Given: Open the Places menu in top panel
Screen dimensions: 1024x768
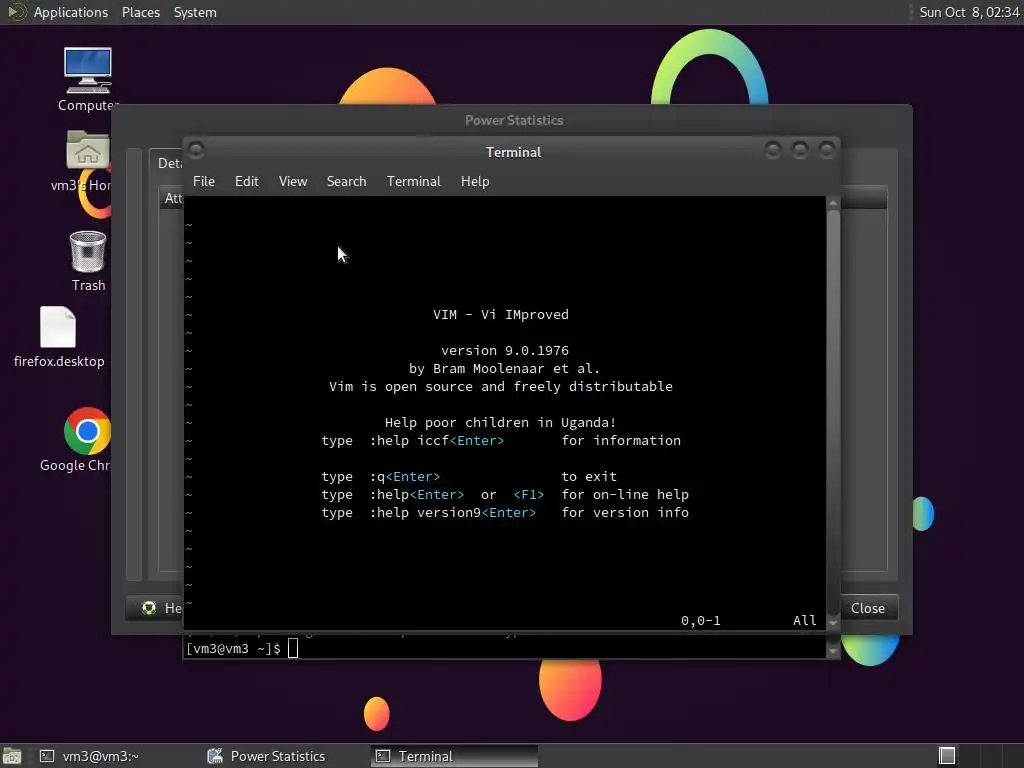Looking at the screenshot, I should 140,12.
